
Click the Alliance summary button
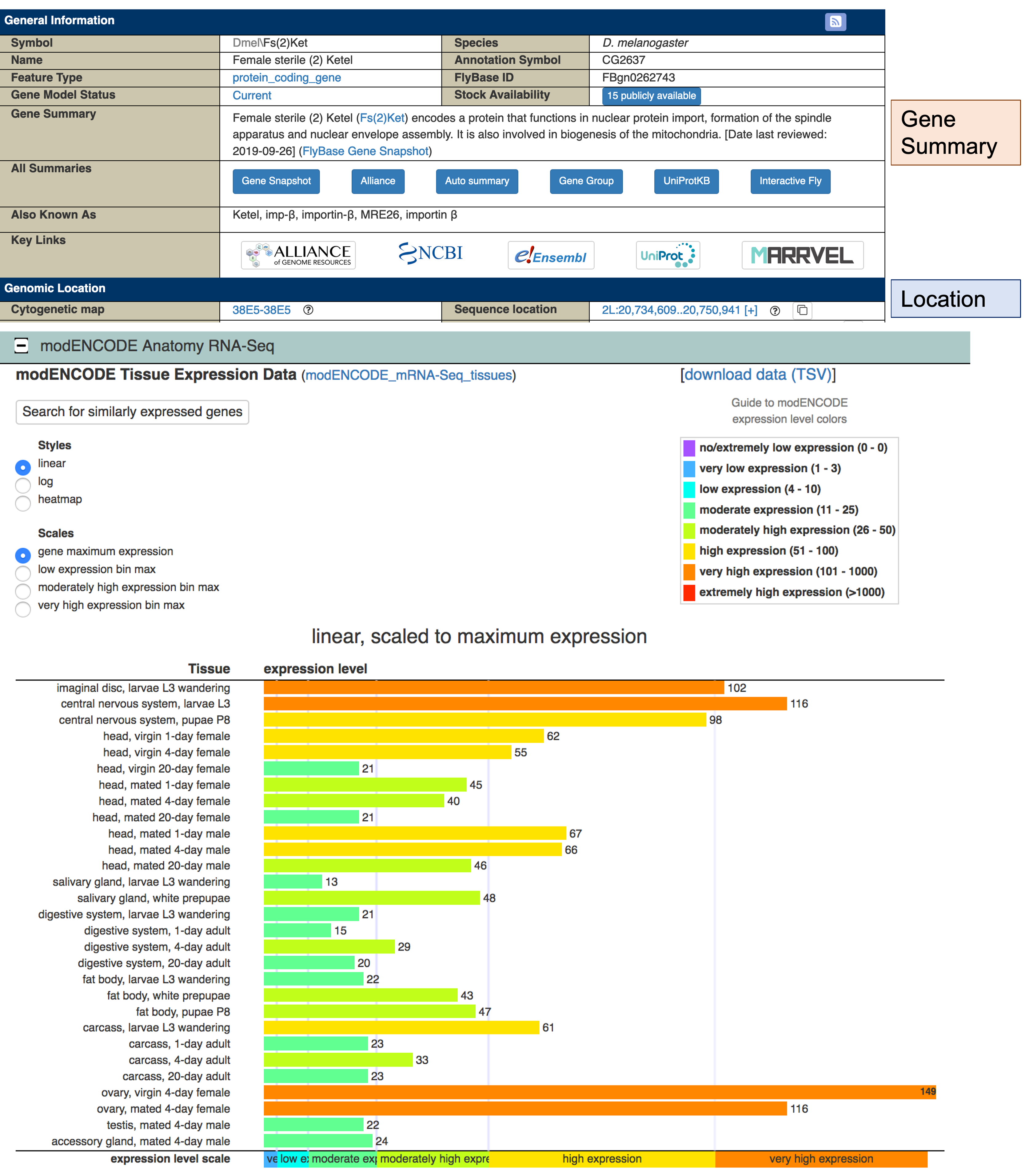(377, 181)
